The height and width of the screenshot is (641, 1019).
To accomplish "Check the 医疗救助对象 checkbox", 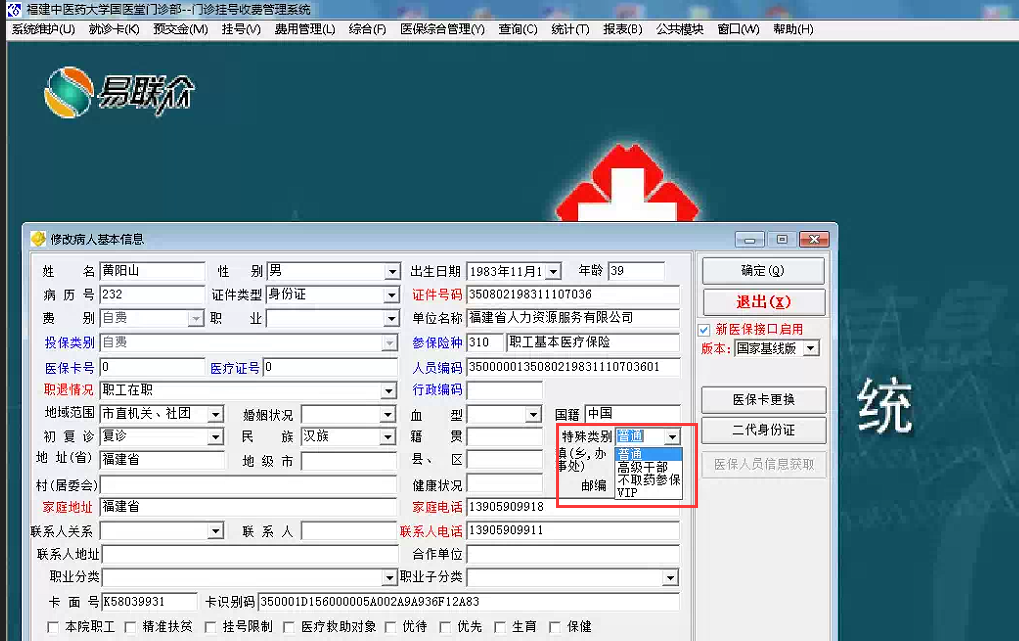I will tap(289, 627).
